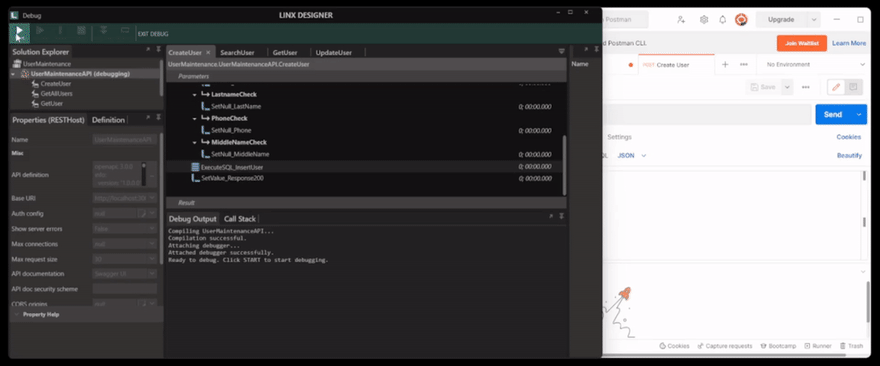The image size is (880, 366).
Task: Click Beautify in the Postman body editor
Action: tap(850, 155)
